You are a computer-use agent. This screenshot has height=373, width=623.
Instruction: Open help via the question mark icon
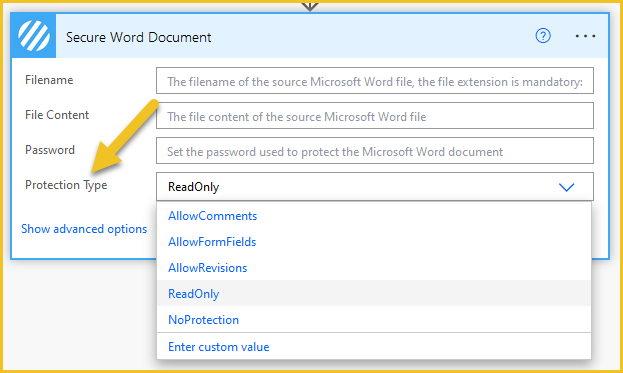[x=543, y=36]
